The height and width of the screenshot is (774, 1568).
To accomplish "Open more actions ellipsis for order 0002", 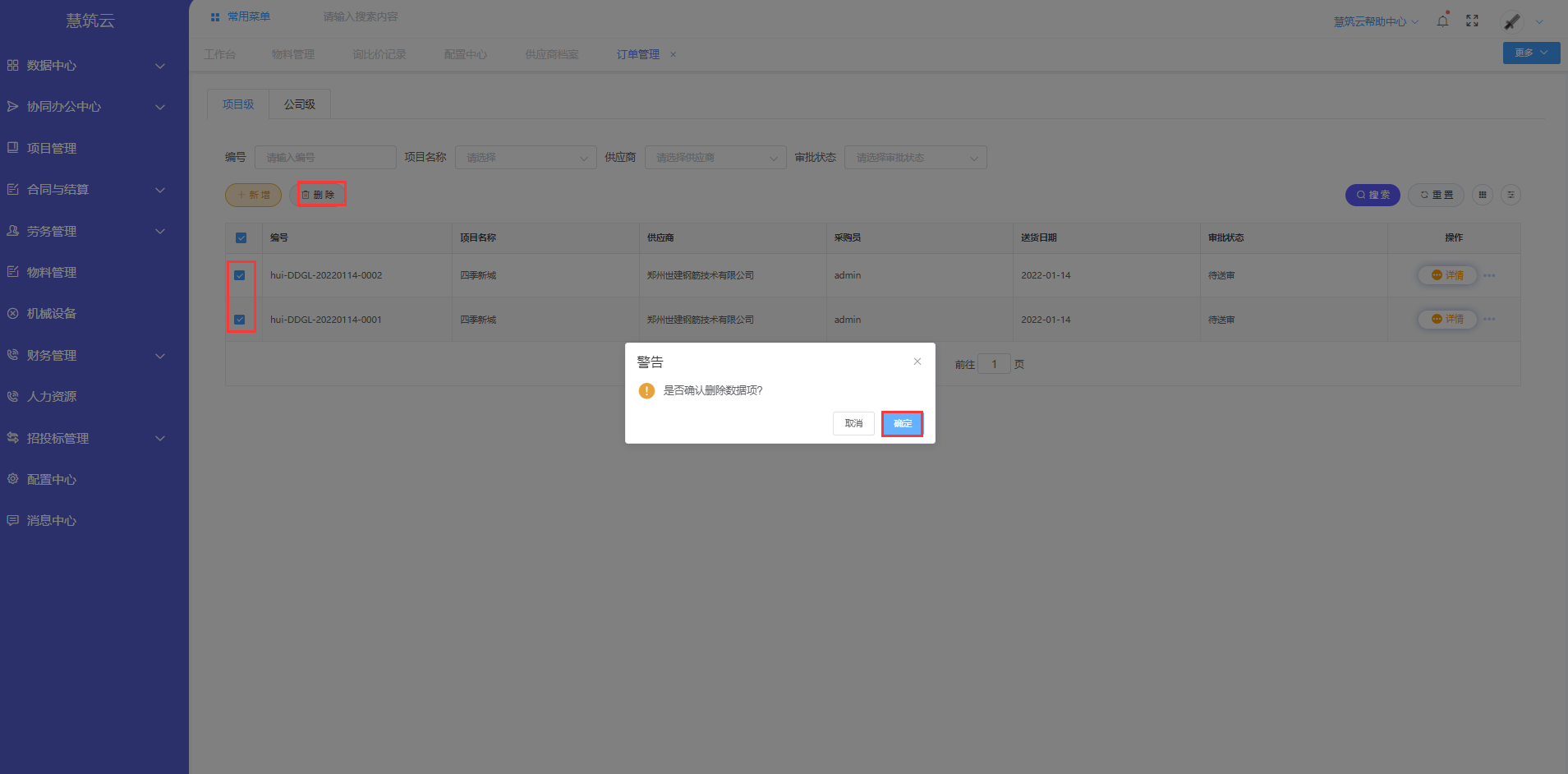I will tap(1489, 275).
